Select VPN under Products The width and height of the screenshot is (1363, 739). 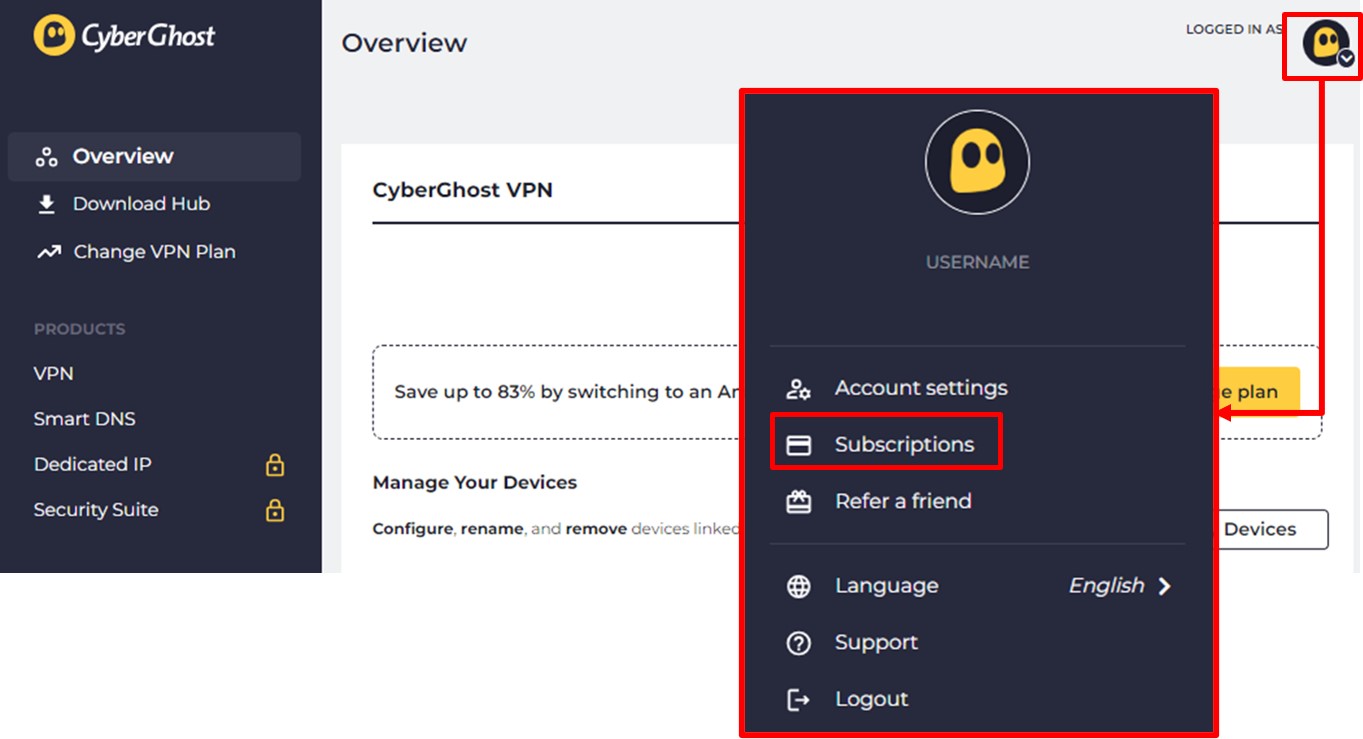[x=53, y=373]
